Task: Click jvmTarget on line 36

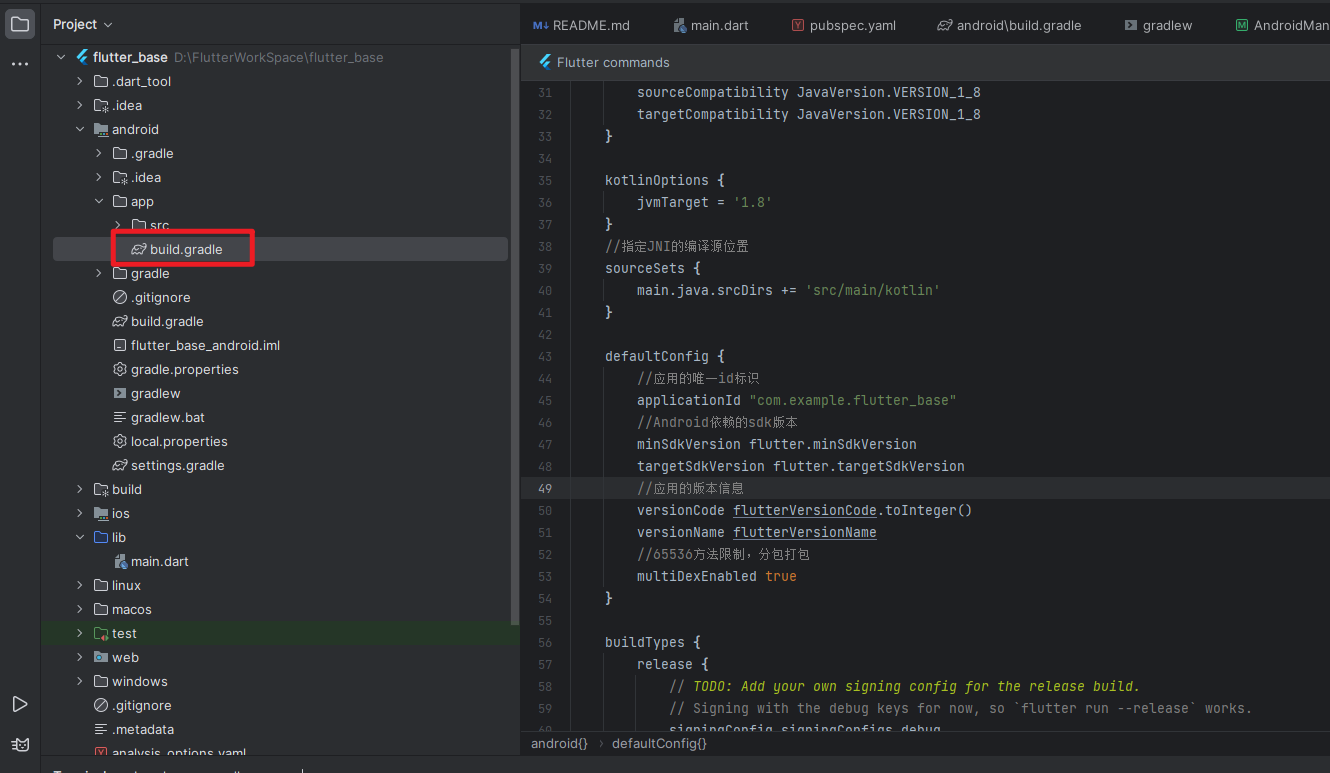Action: [673, 202]
